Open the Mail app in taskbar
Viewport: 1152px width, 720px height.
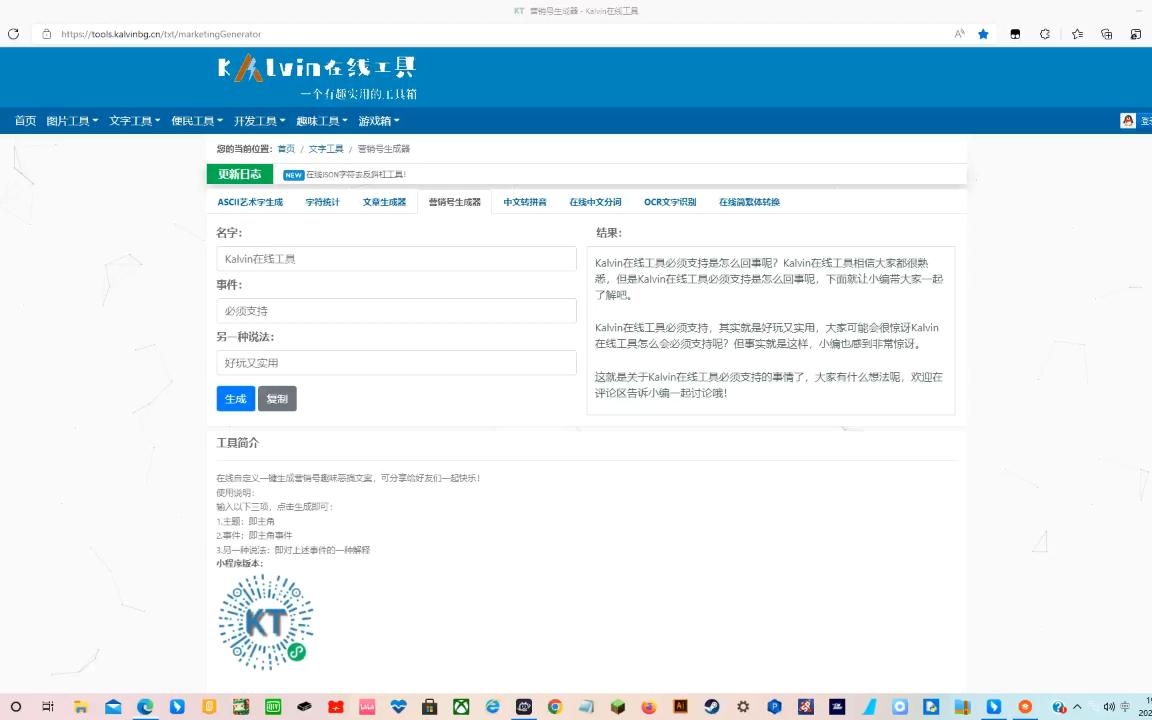click(x=112, y=707)
